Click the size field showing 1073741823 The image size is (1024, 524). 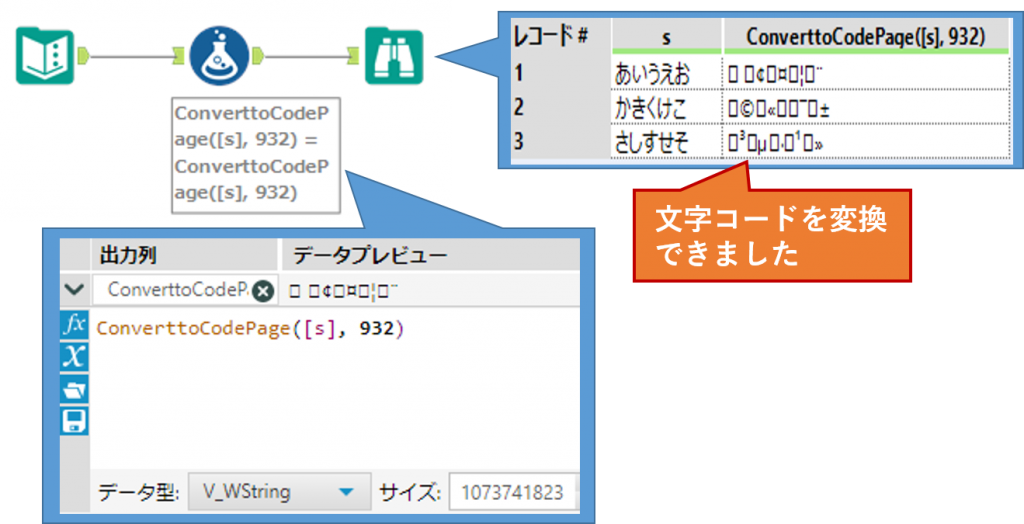[512, 492]
